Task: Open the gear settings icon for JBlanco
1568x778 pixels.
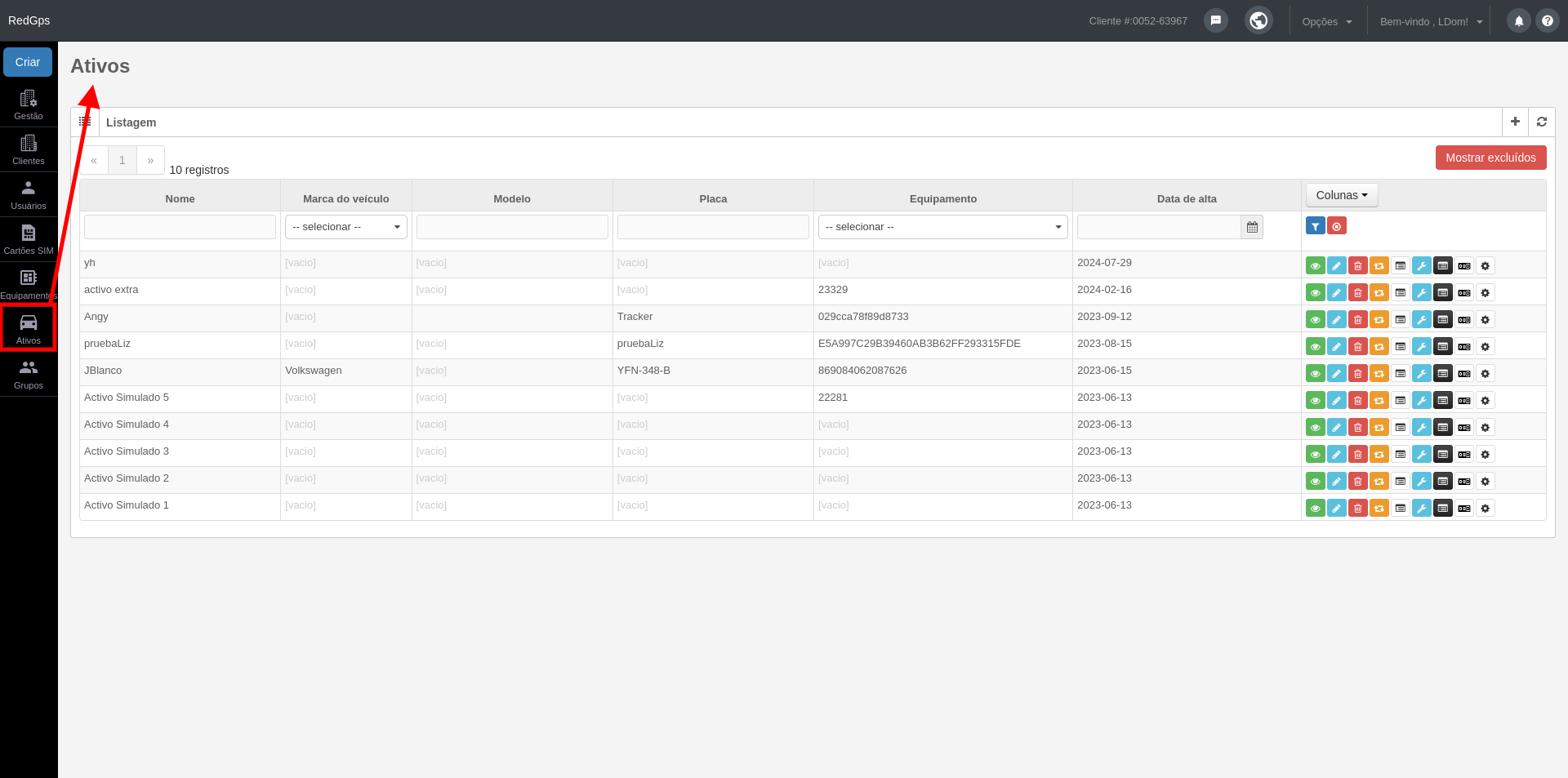Action: [1485, 373]
